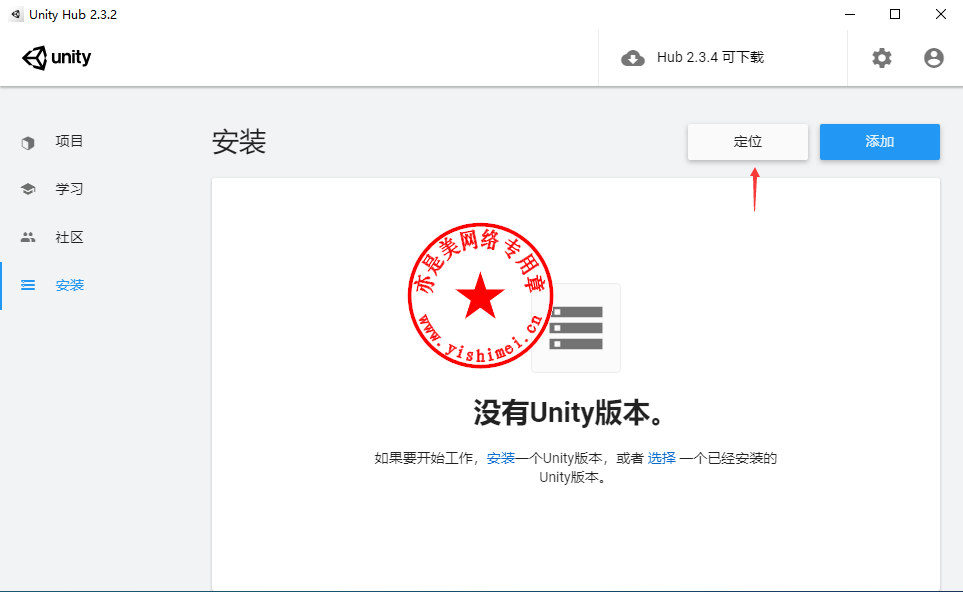This screenshot has height=592, width=963.
Task: Maximize the Unity Hub window
Action: (x=895, y=14)
